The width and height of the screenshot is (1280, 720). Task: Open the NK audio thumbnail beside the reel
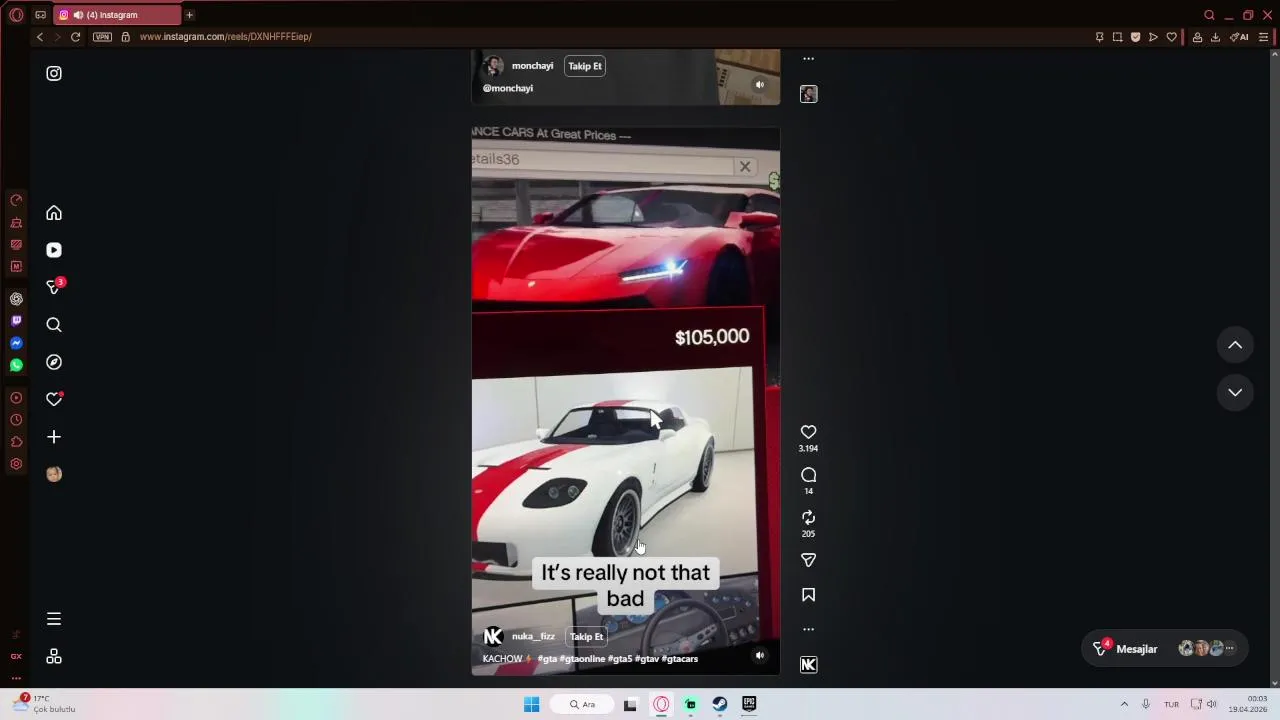point(809,665)
